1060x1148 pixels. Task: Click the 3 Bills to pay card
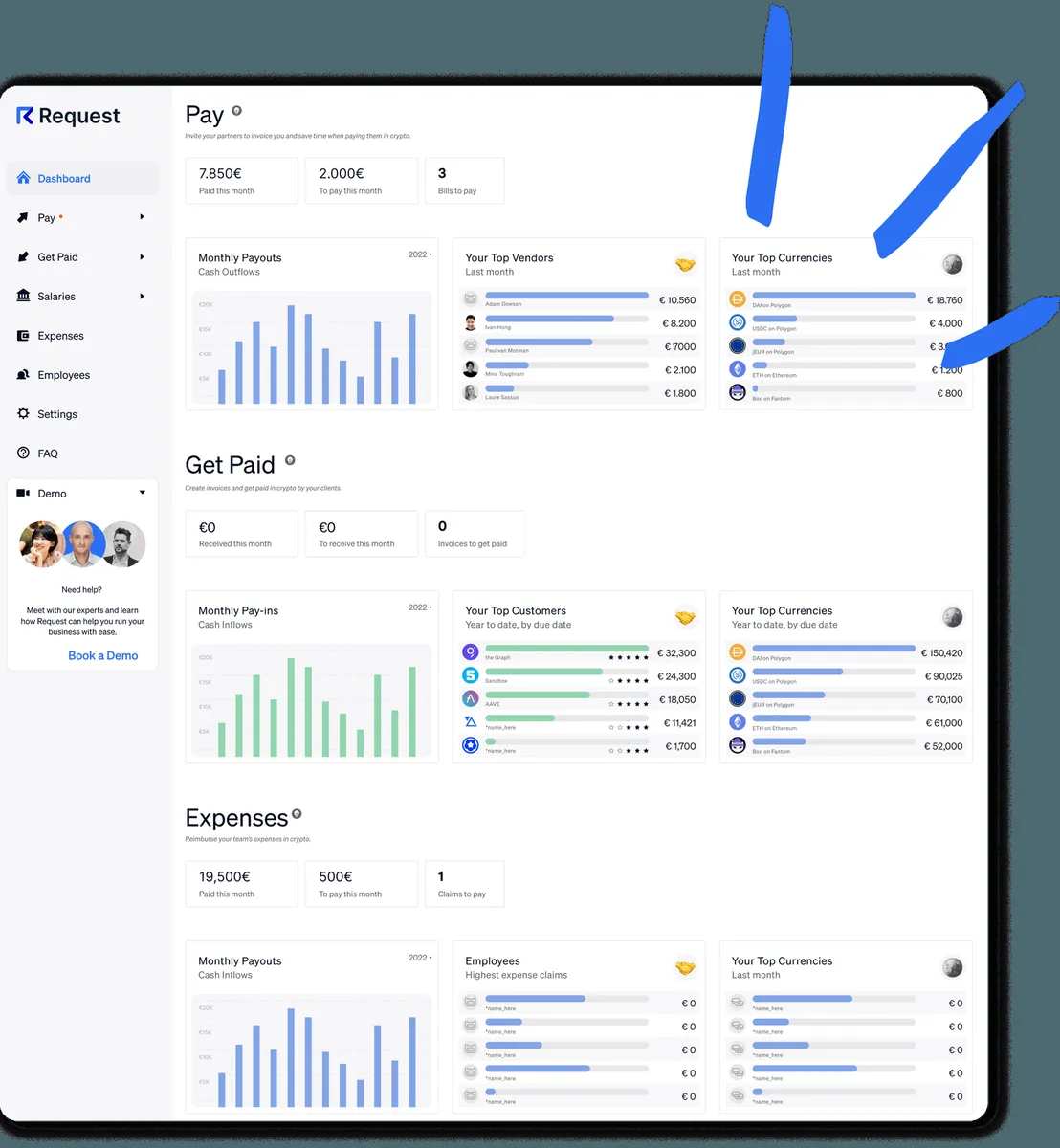pyautogui.click(x=464, y=181)
